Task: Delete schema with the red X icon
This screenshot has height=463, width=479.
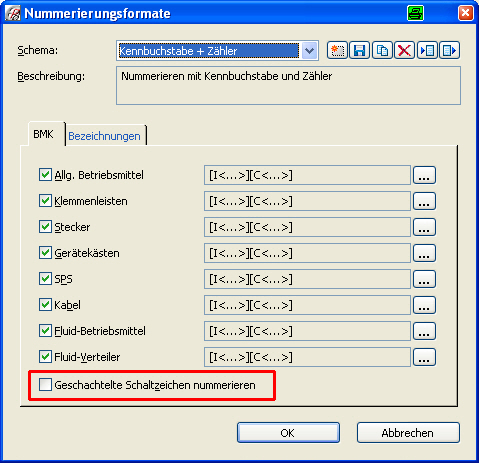Action: 404,51
